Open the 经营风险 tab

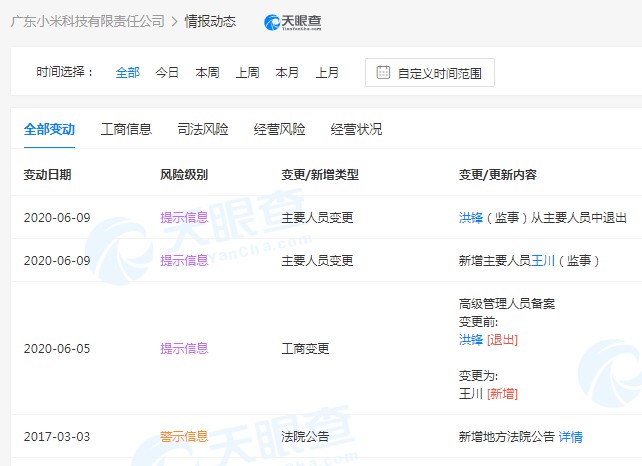(x=279, y=129)
